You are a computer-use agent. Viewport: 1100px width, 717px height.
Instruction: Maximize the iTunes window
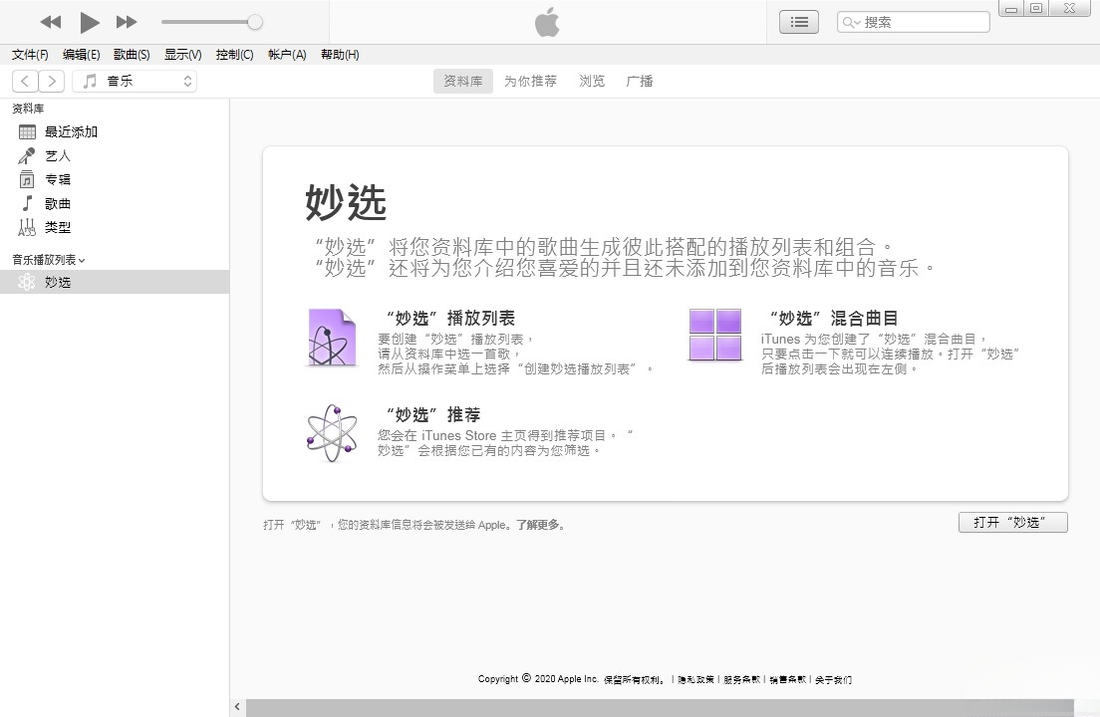1036,8
